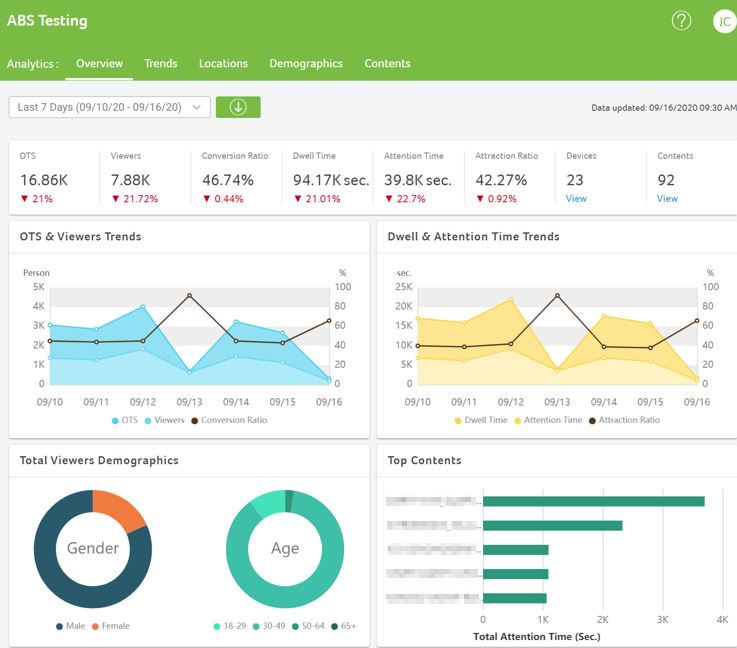Select the Female legend color dot
The width and height of the screenshot is (737, 648).
click(95, 626)
